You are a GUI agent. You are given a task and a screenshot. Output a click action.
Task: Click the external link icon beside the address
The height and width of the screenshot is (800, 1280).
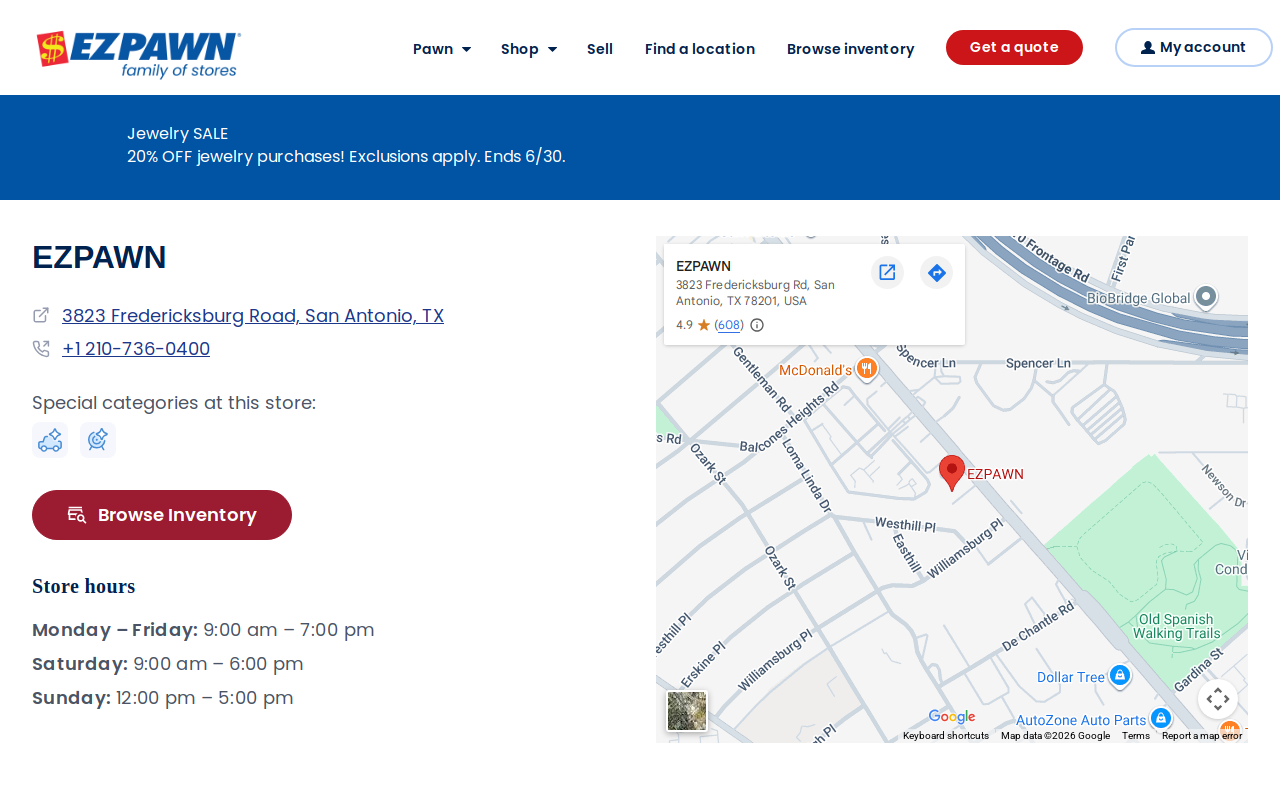point(41,315)
